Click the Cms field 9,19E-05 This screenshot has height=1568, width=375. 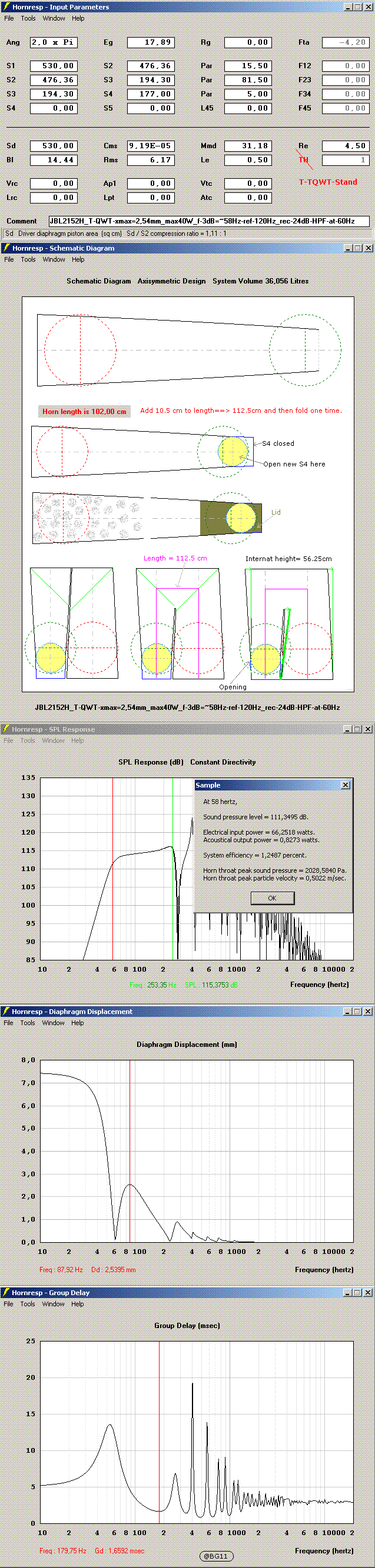coord(151,146)
